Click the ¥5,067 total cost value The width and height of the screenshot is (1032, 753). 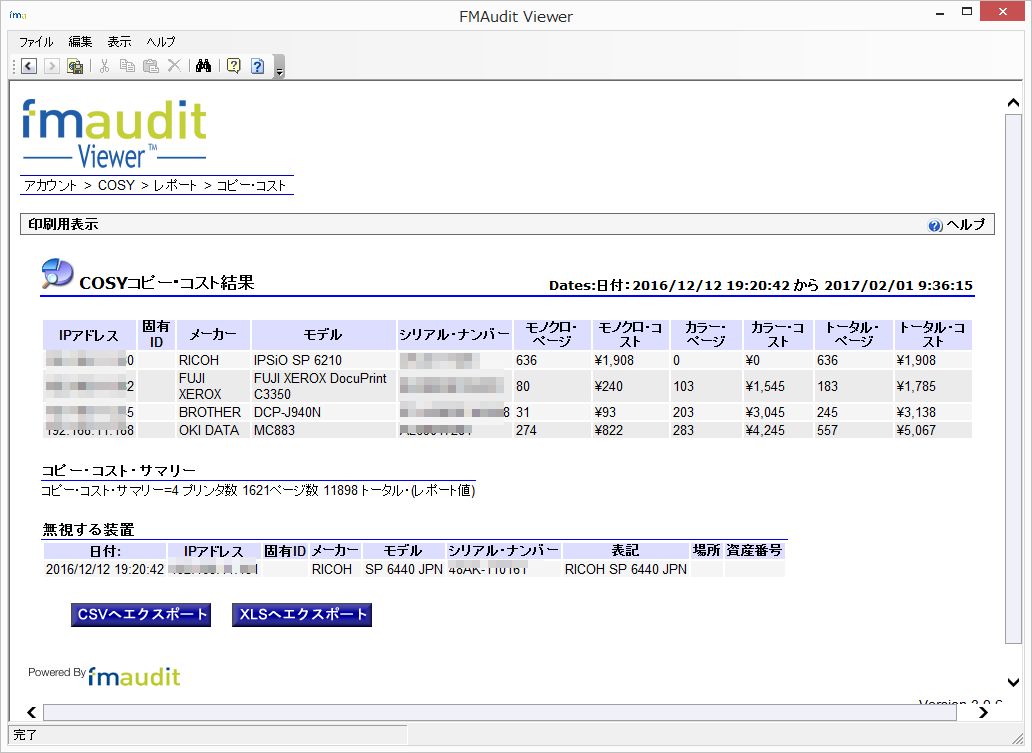tap(916, 430)
